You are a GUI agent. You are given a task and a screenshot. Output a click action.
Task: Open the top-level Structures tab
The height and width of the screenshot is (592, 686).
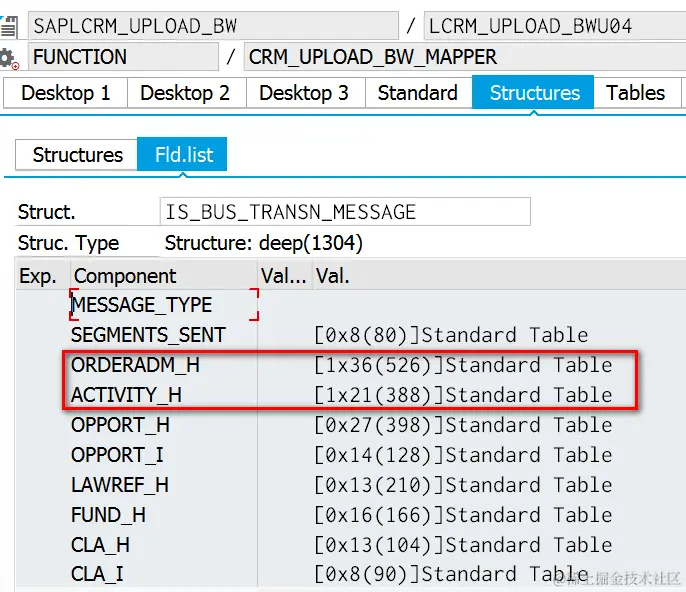[533, 93]
